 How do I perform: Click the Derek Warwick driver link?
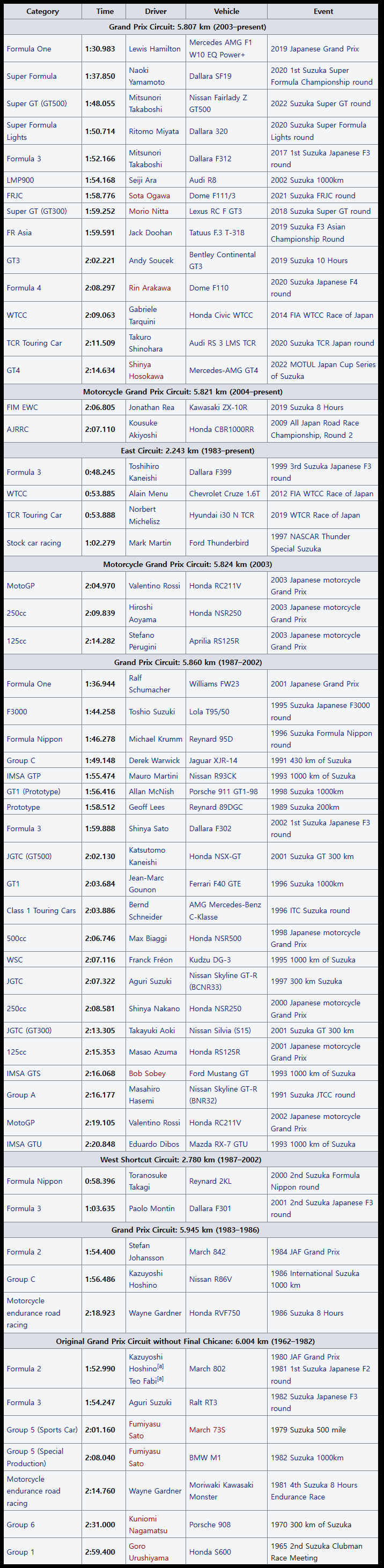(154, 761)
